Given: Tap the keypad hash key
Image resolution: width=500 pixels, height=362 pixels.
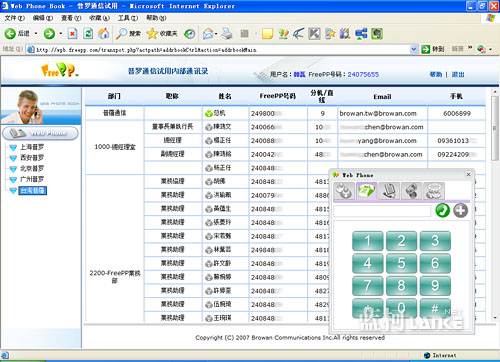Looking at the screenshot, I should point(435,308).
